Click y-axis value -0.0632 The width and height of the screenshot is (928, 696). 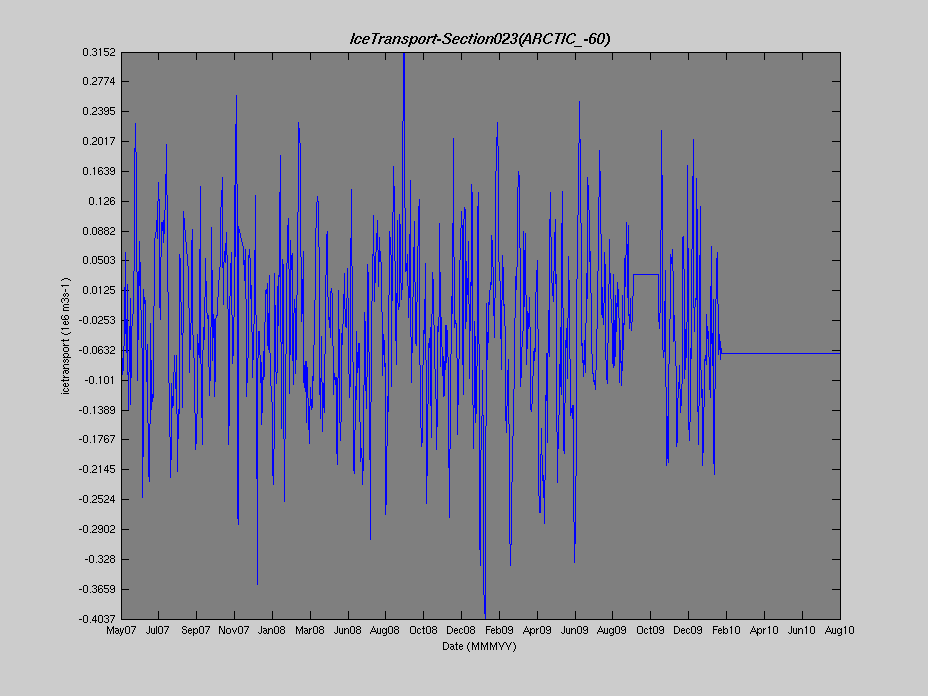[x=97, y=350]
